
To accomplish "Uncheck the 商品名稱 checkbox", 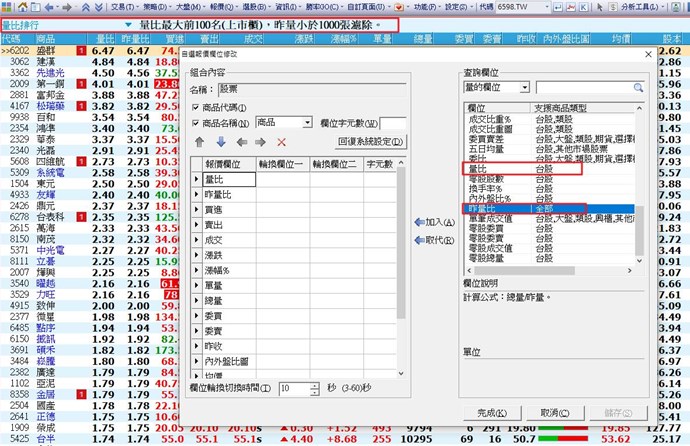I will tap(196, 122).
